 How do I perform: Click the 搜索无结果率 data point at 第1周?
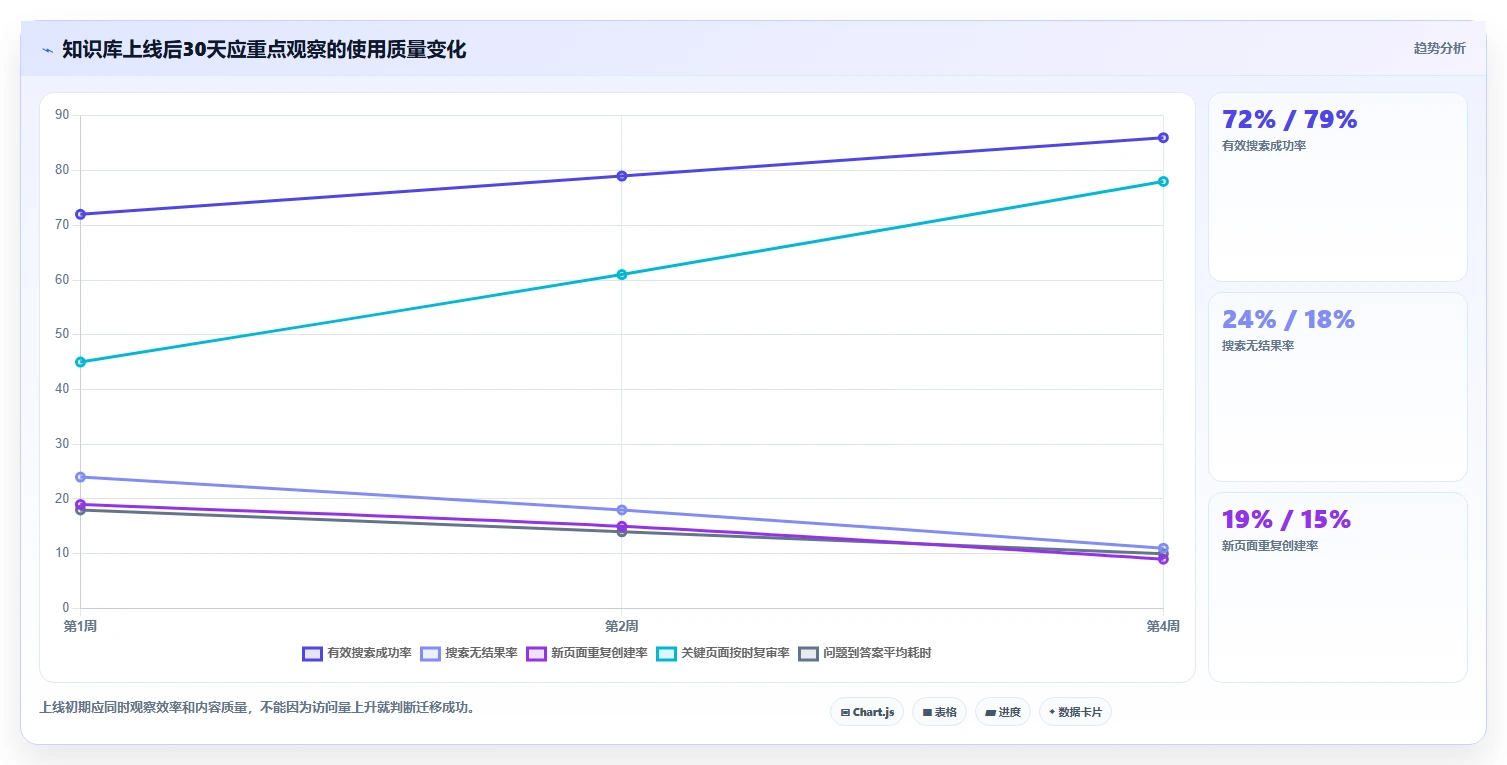coord(80,477)
